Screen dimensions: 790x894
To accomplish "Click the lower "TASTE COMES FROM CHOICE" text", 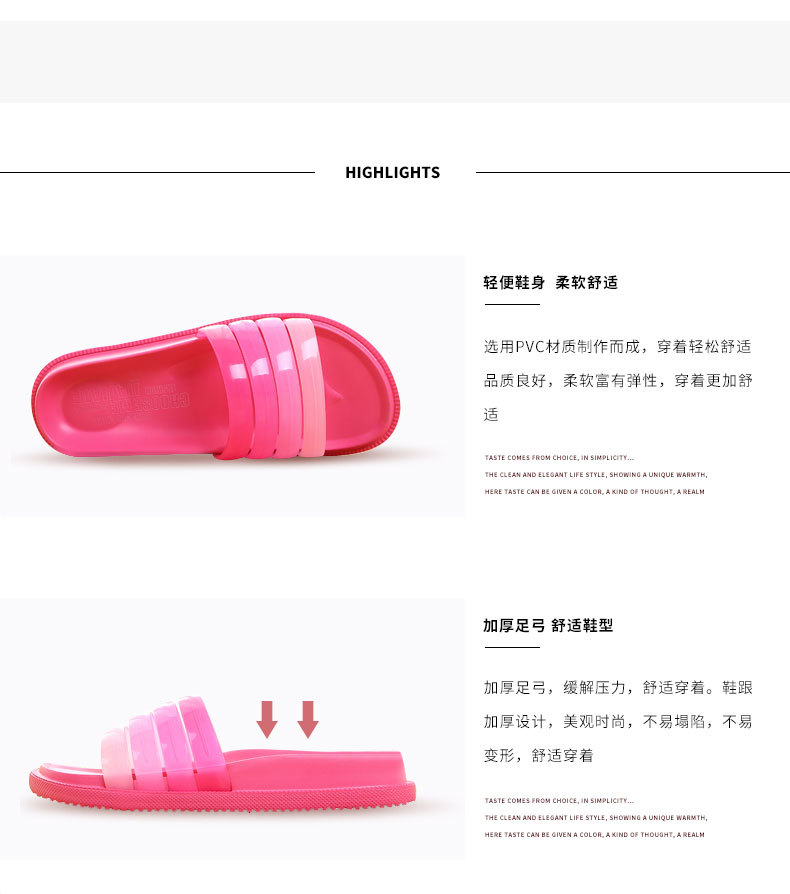I will (x=559, y=800).
